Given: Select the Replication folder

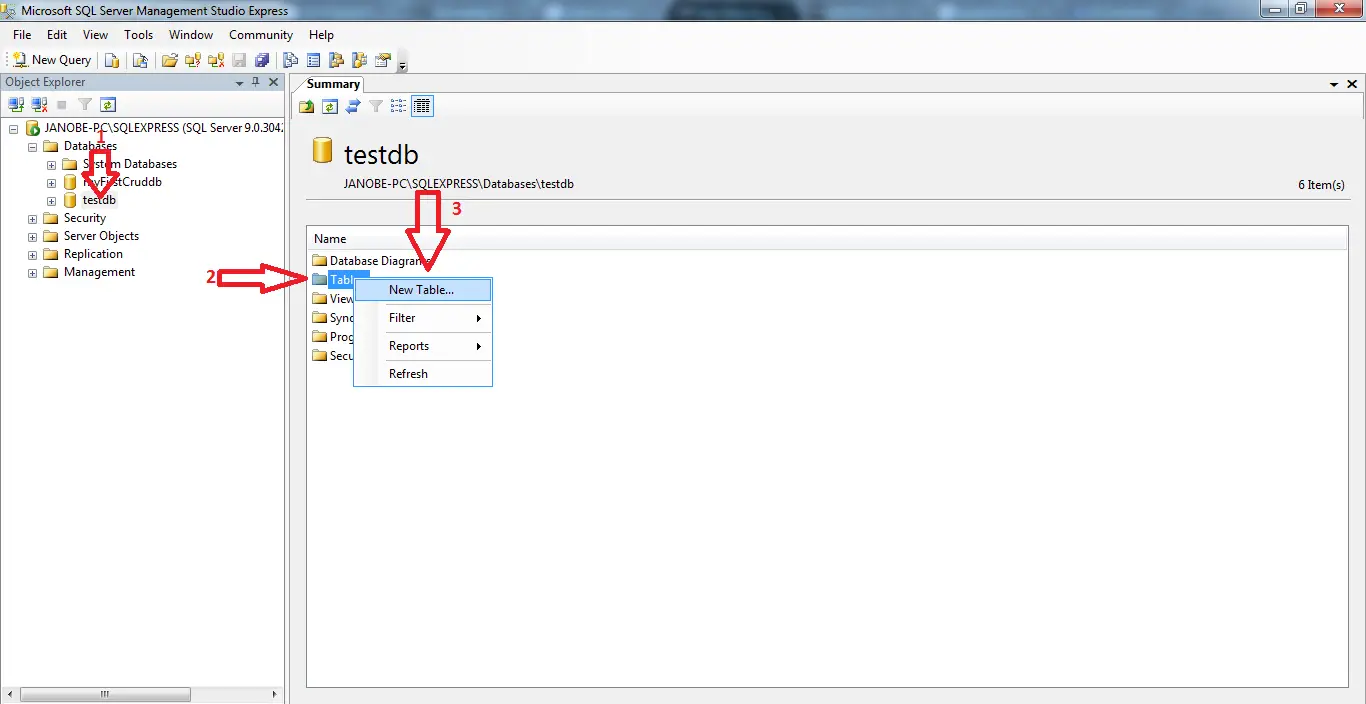Looking at the screenshot, I should [x=93, y=254].
